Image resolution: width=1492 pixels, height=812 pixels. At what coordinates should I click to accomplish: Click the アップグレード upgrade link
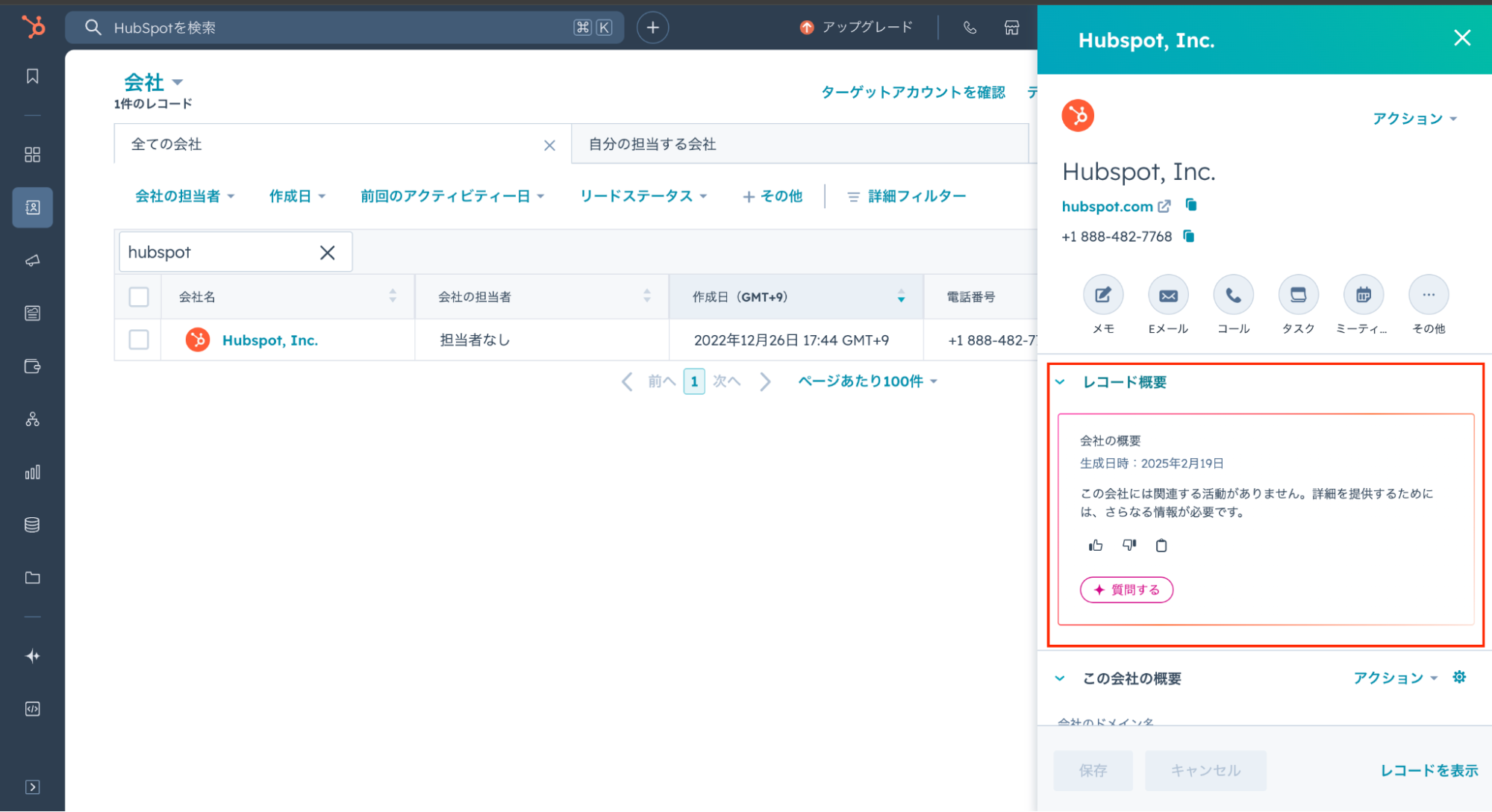pyautogui.click(x=856, y=28)
